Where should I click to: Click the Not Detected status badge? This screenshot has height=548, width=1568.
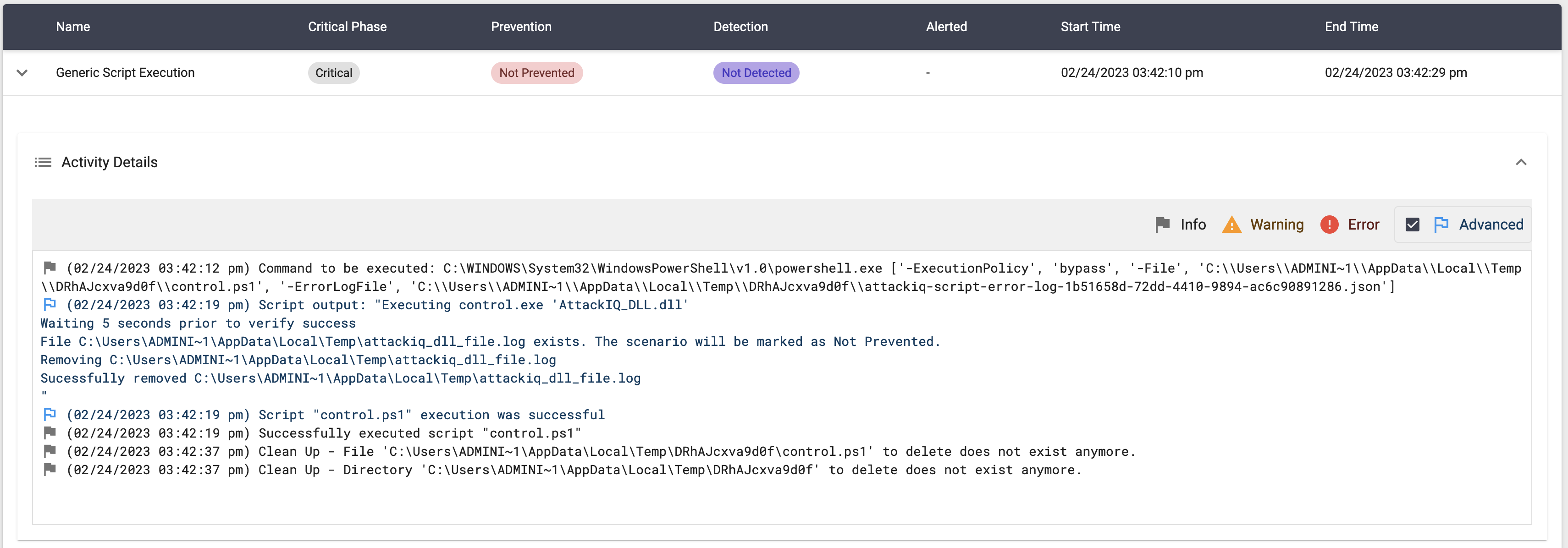(x=756, y=73)
